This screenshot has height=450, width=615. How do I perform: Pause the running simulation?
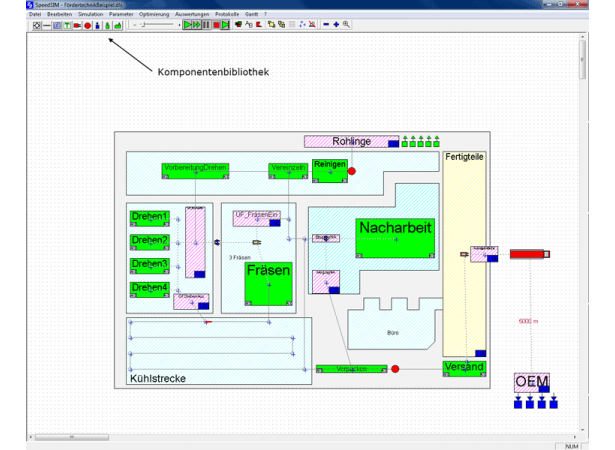(206, 25)
